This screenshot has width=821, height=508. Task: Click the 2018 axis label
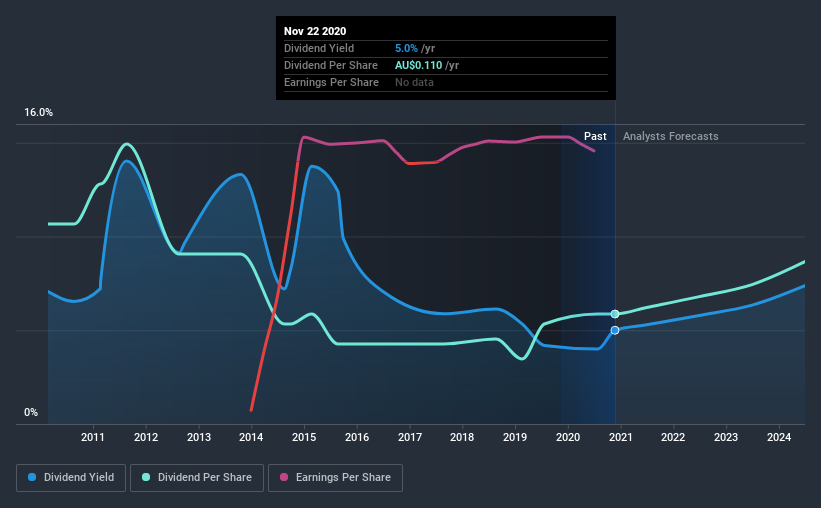click(x=462, y=437)
